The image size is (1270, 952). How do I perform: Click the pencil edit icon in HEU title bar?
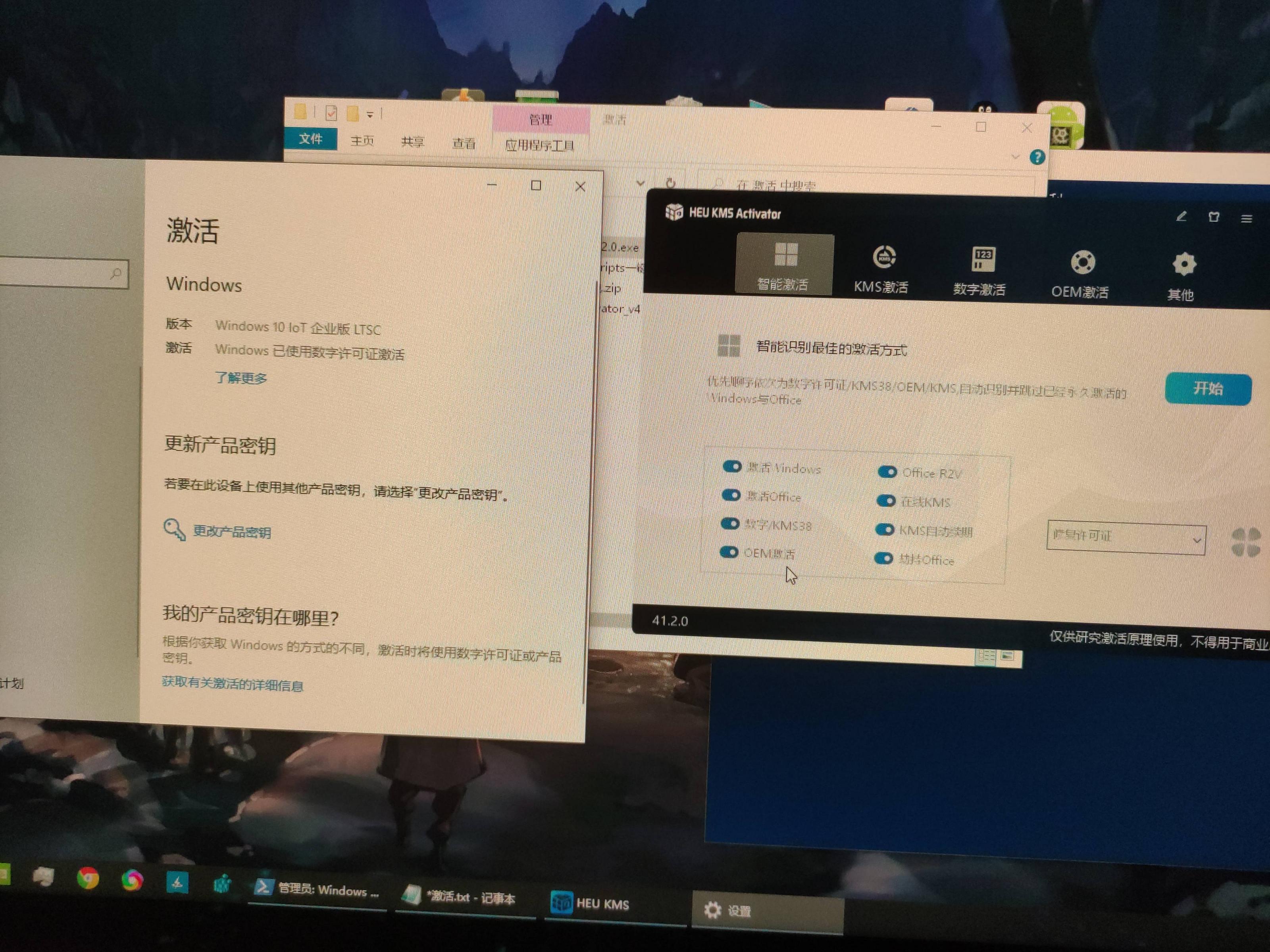click(1181, 217)
